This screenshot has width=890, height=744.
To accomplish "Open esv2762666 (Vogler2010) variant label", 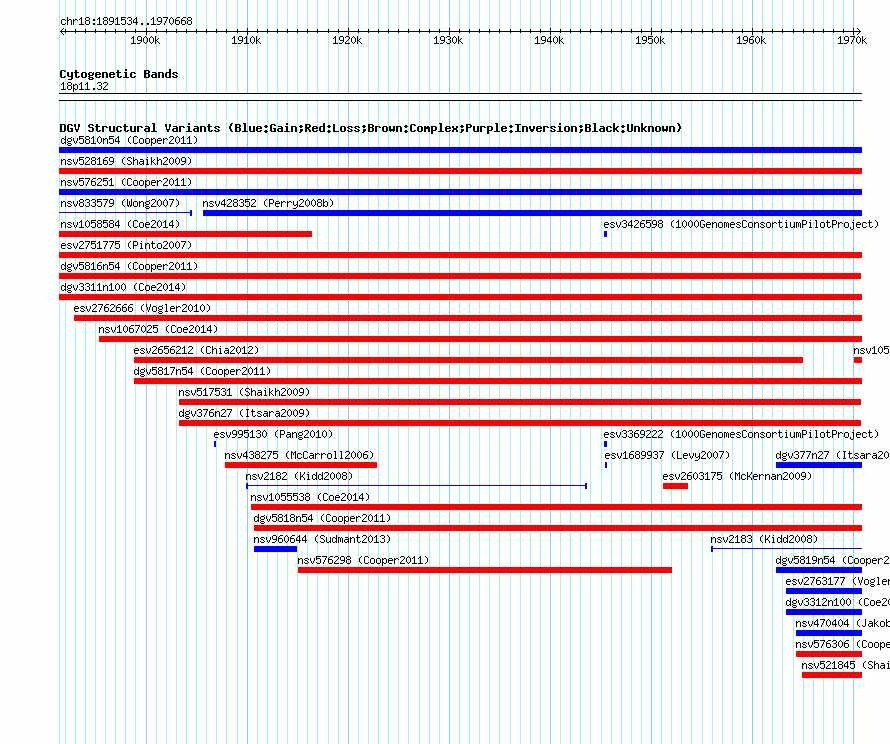I will 142,308.
